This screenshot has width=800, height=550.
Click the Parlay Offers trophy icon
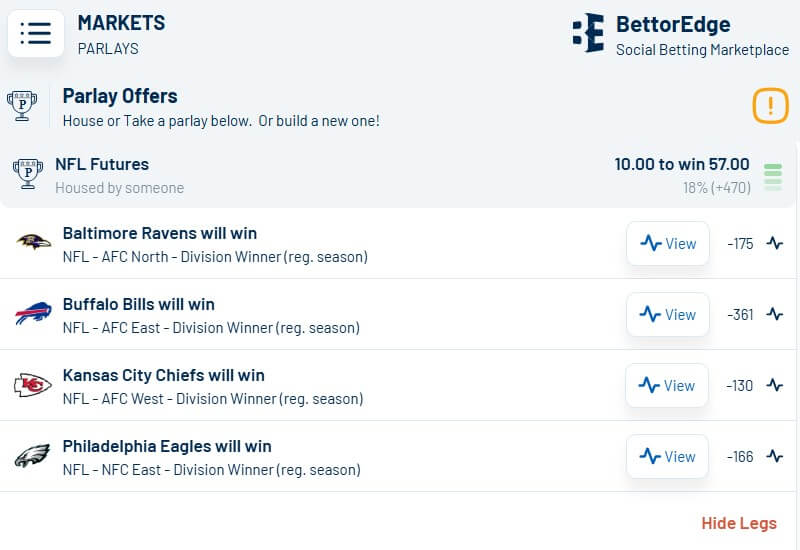[x=22, y=105]
